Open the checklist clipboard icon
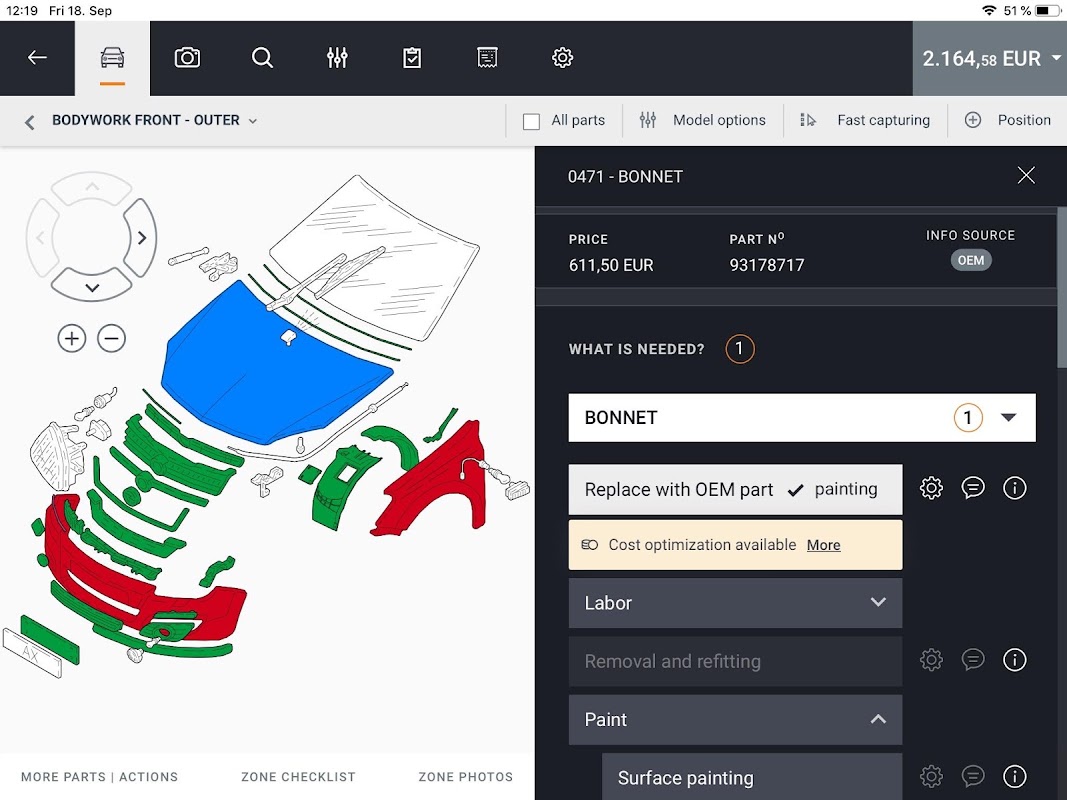 412,58
